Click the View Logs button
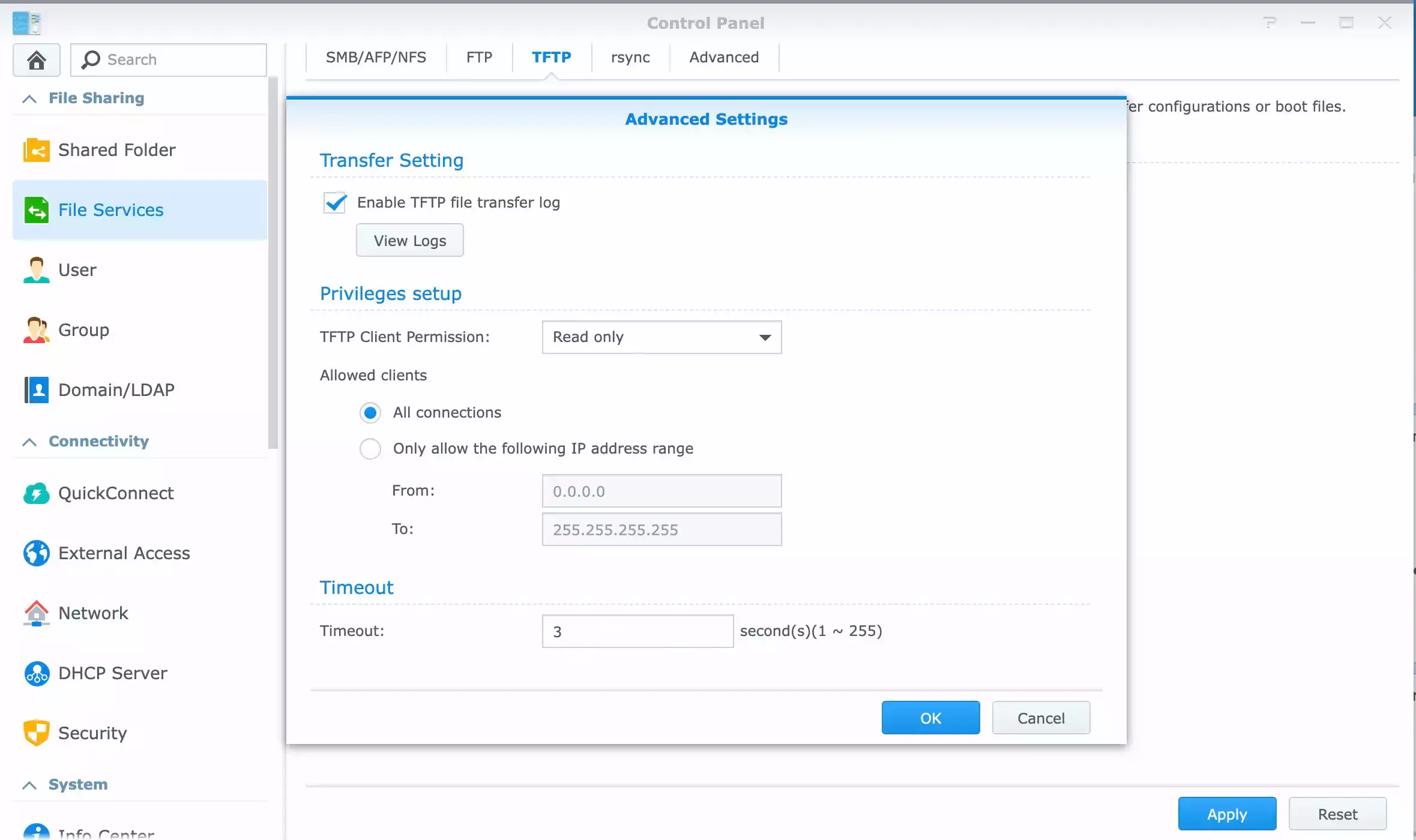Screen dimensions: 1416x840 (x=409, y=241)
